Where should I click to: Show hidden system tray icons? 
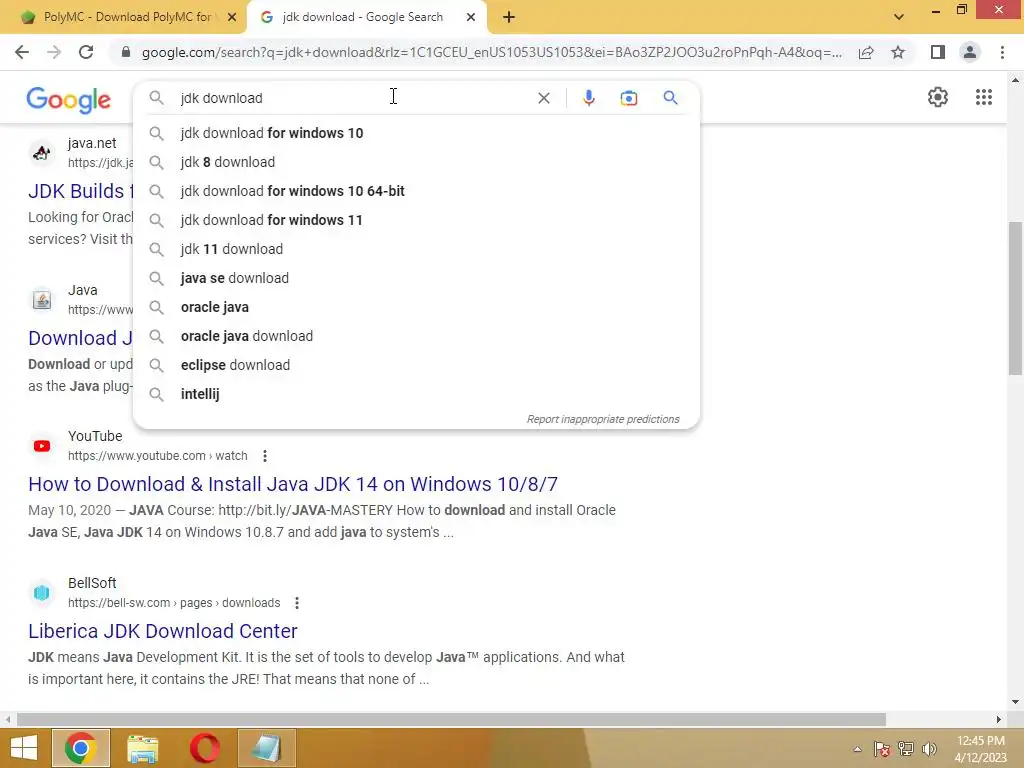pos(857,749)
